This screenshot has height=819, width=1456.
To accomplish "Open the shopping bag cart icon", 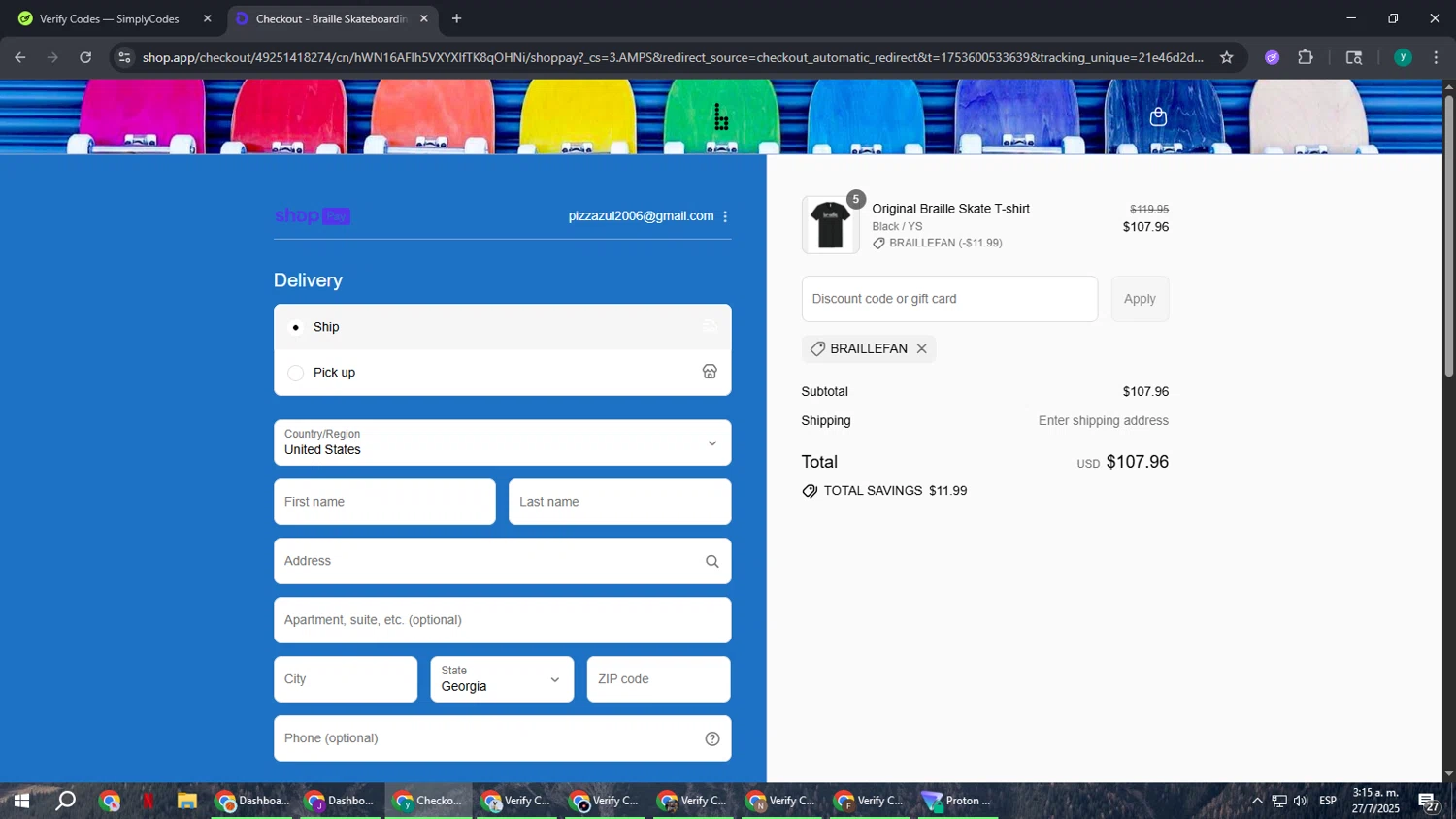I will tap(1158, 116).
